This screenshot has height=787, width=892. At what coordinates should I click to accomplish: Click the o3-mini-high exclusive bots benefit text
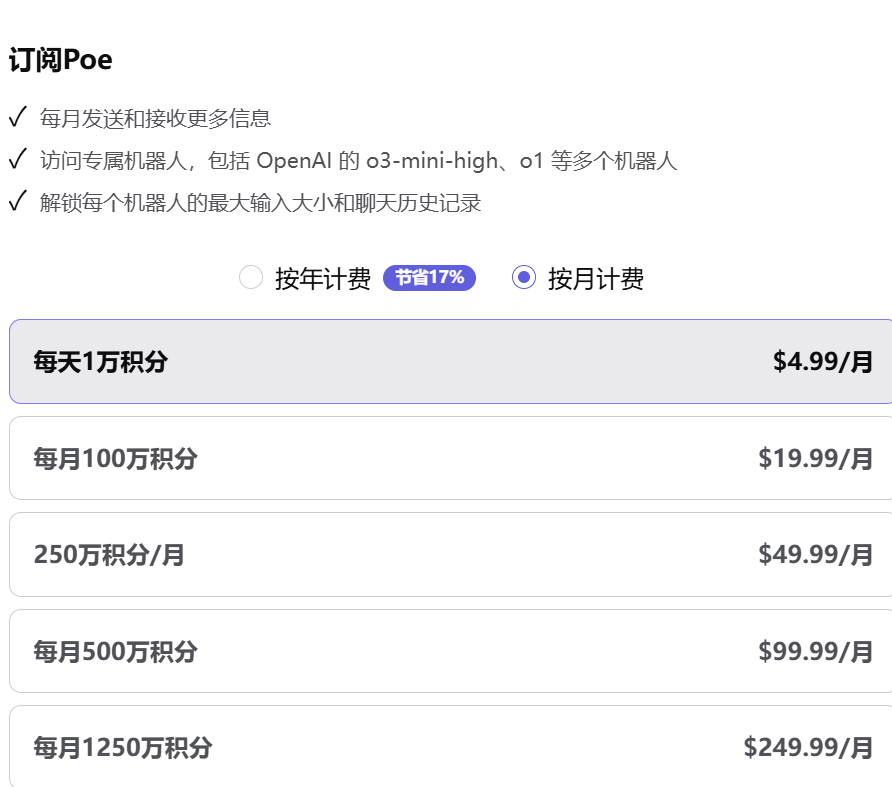pyautogui.click(x=358, y=161)
